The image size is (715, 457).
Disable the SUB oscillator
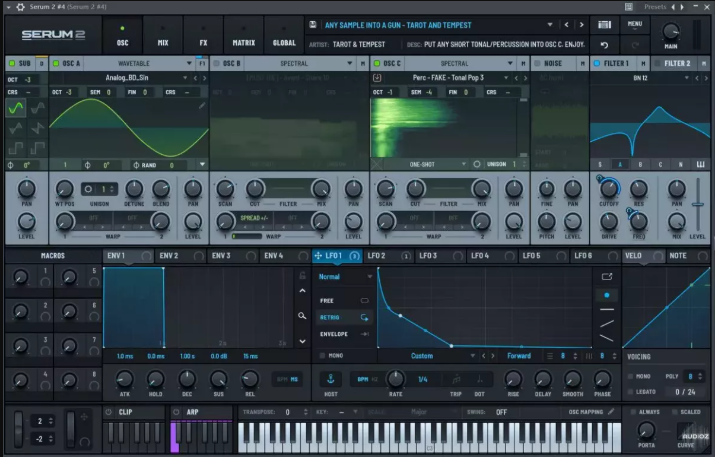click(12, 63)
